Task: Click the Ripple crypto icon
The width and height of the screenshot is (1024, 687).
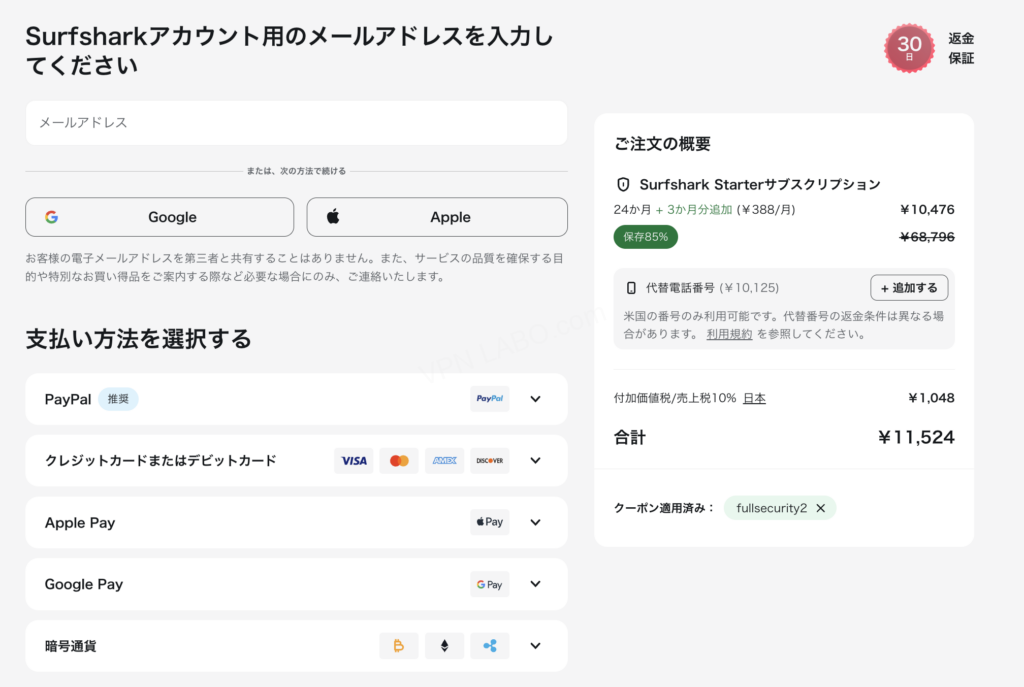Action: [490, 646]
